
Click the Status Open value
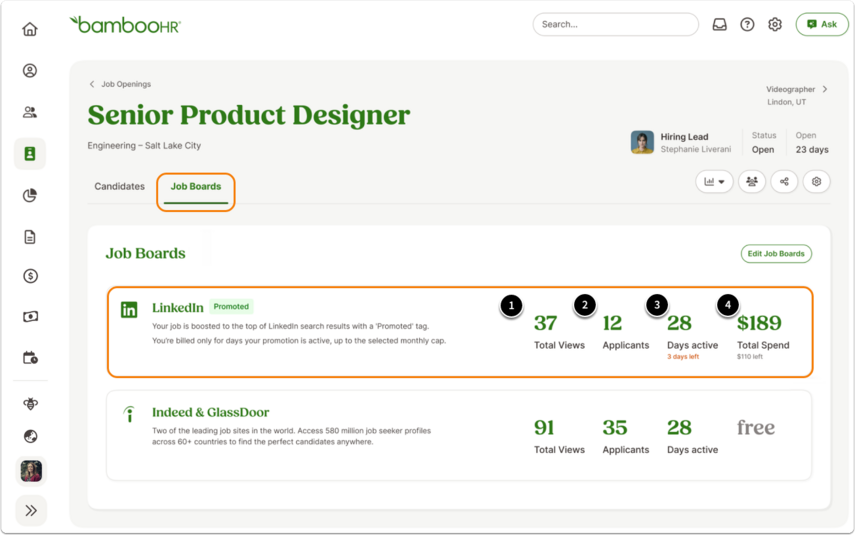tap(763, 149)
